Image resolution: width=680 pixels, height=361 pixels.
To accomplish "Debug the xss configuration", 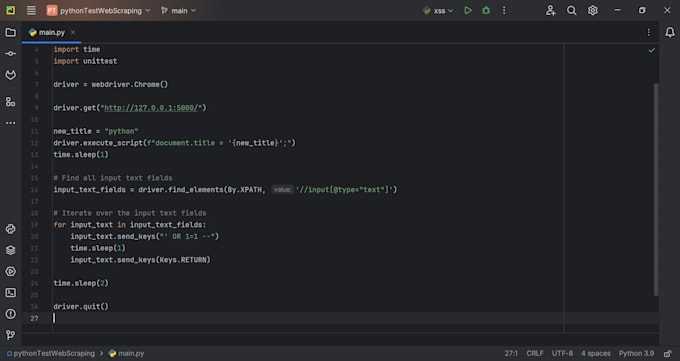I will (486, 10).
